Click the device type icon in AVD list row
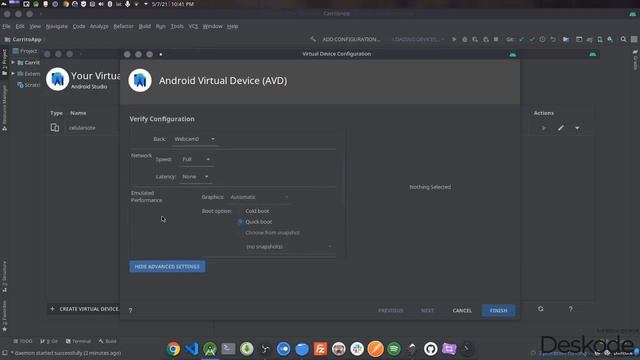Viewport: 640px width, 360px height. click(55, 127)
